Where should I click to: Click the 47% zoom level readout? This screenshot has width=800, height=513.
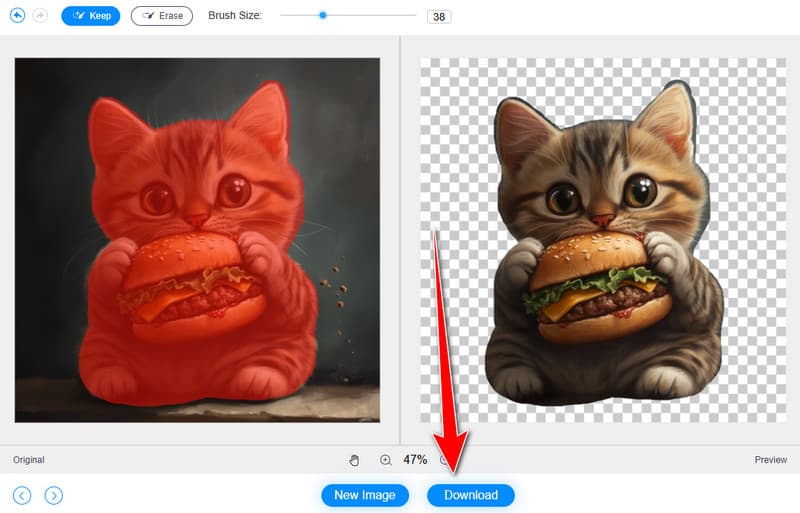click(x=415, y=460)
